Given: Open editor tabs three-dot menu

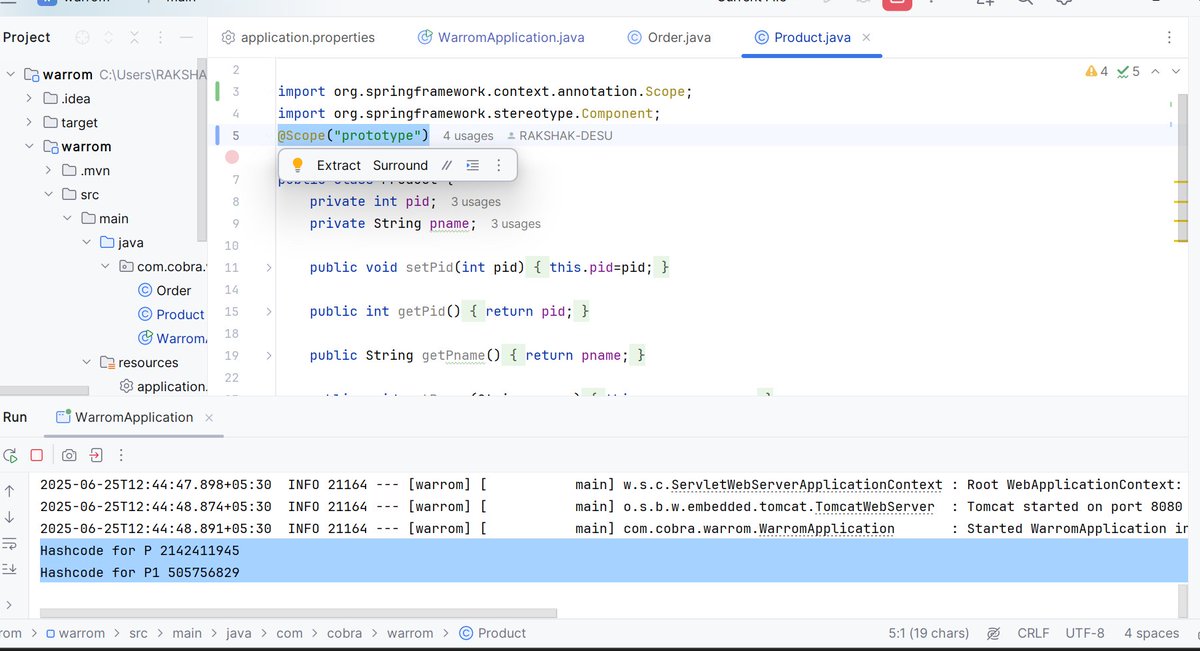Looking at the screenshot, I should 1170,38.
